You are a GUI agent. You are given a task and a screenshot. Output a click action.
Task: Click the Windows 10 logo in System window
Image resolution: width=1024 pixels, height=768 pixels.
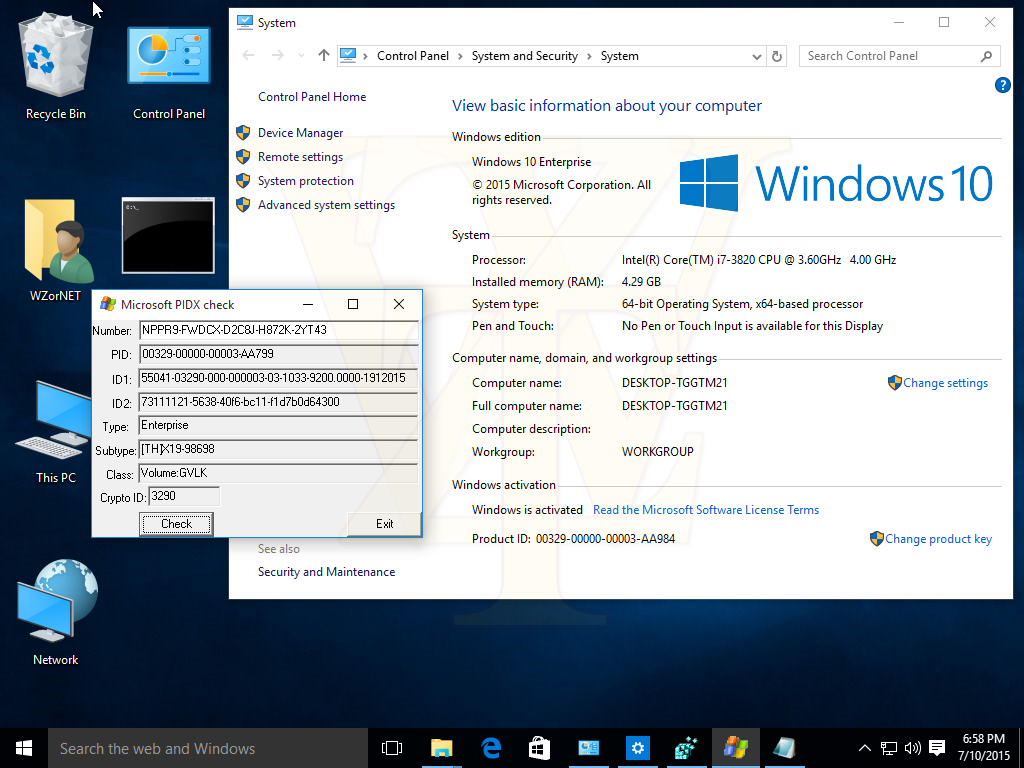point(836,184)
